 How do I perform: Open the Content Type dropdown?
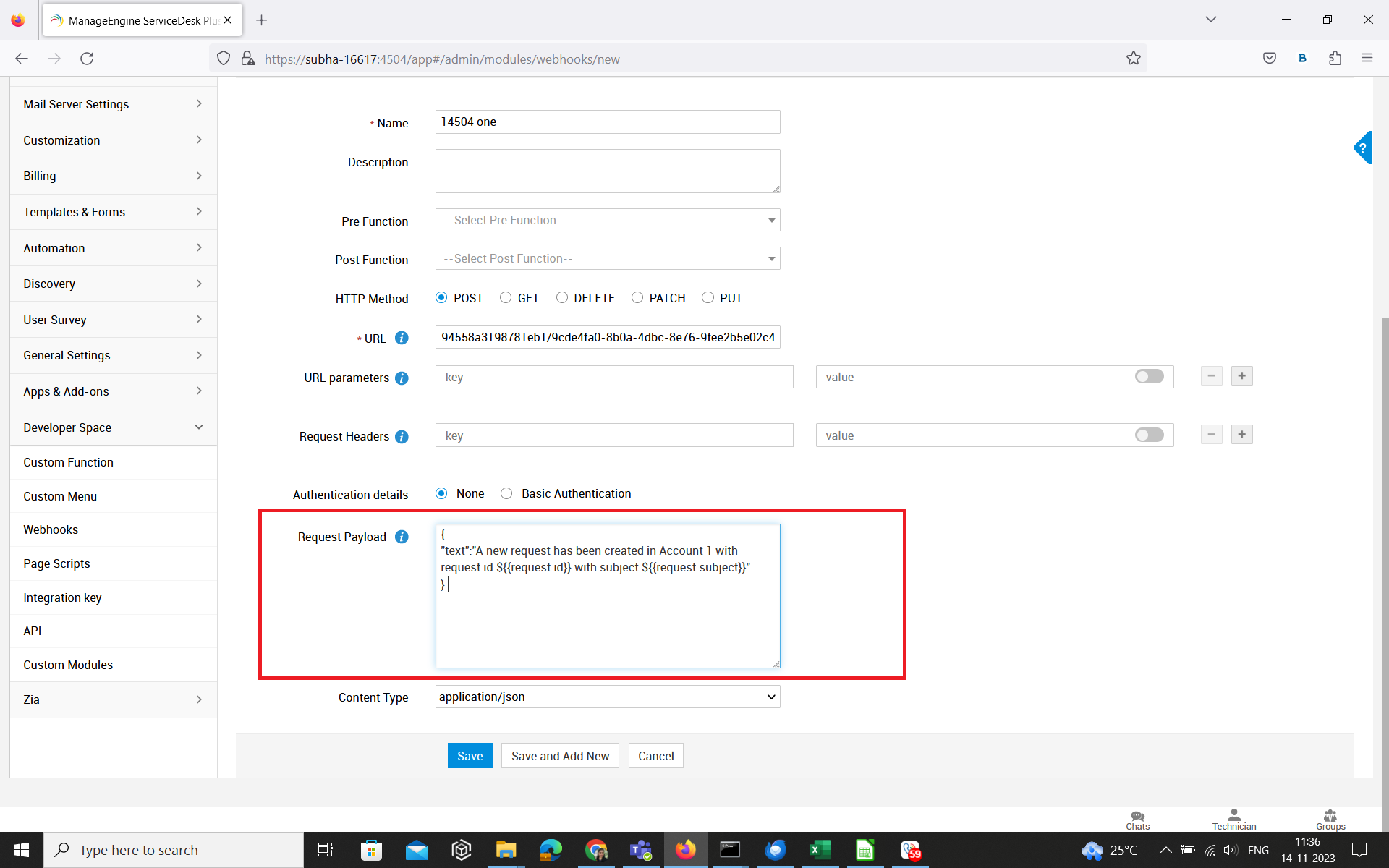click(607, 697)
